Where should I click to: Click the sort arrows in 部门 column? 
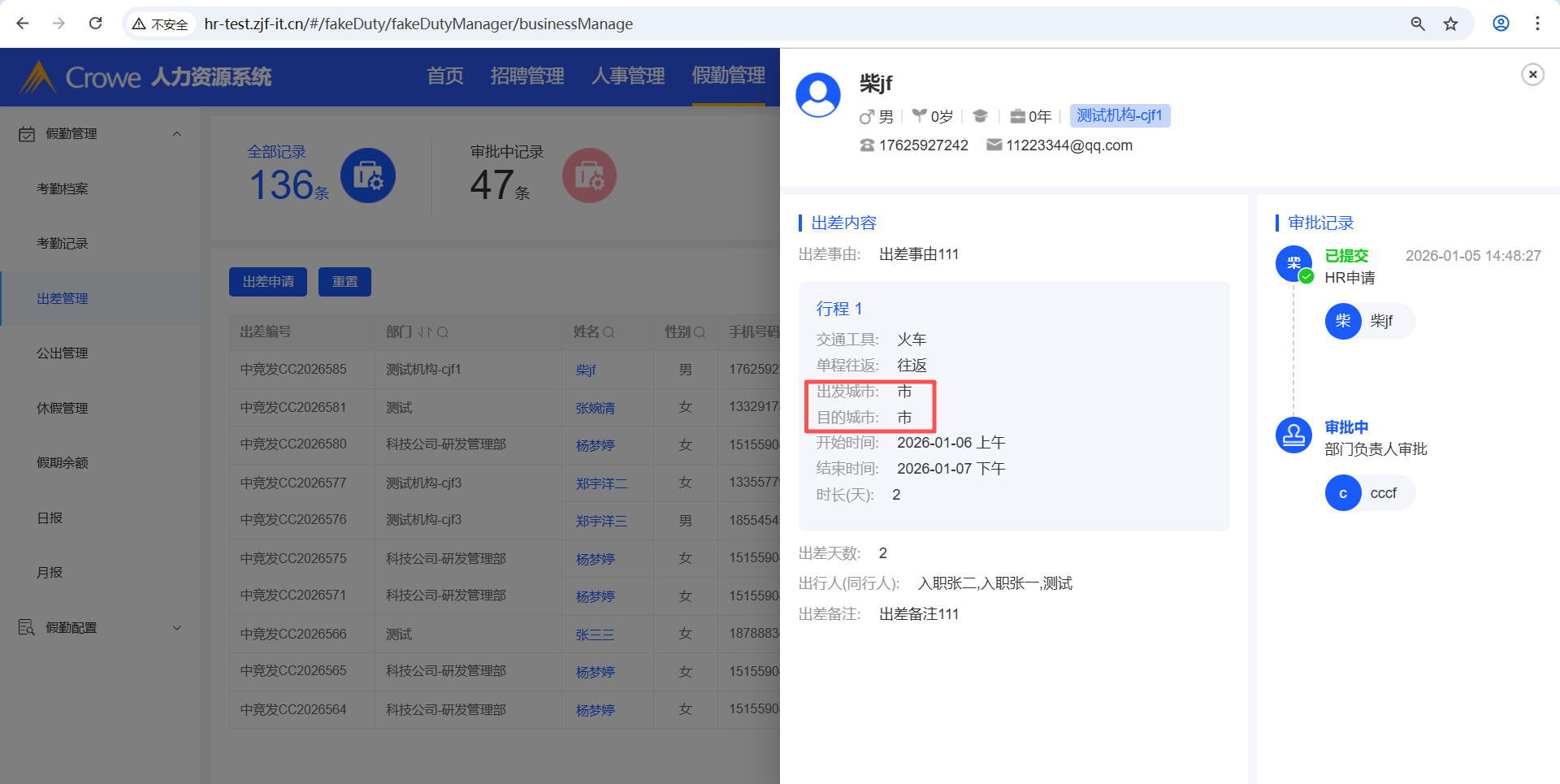(425, 332)
